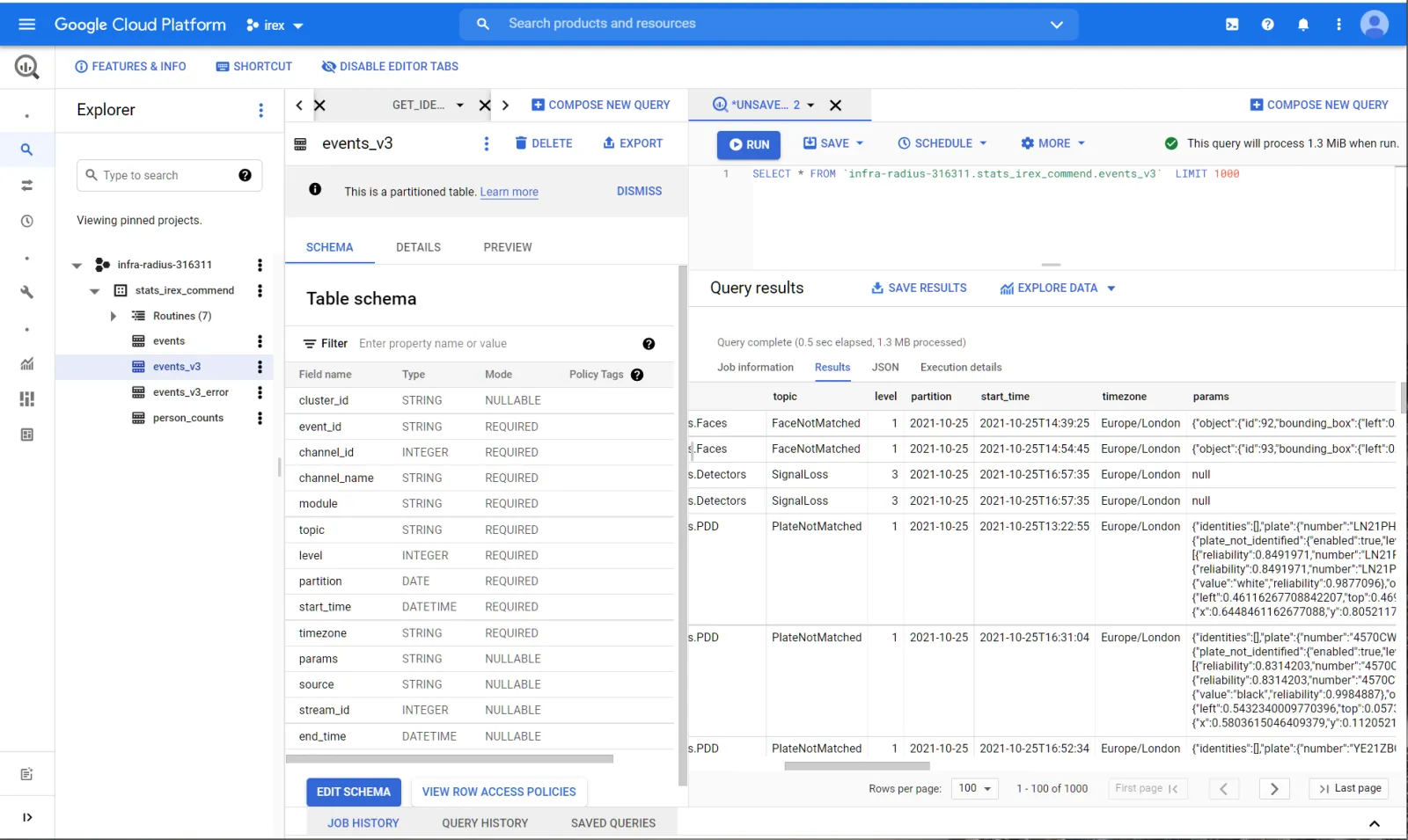Open the Job information results tab

(755, 368)
